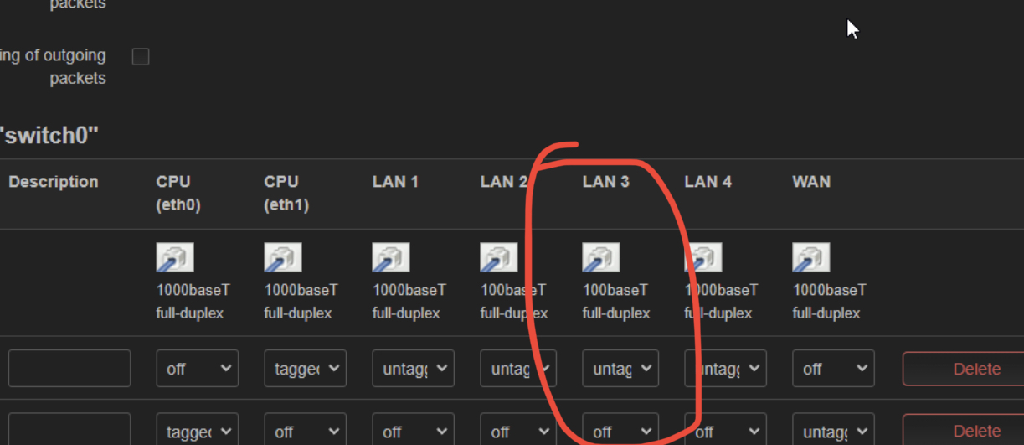Click the second row Description input field
The width and height of the screenshot is (1024, 445).
pyautogui.click(x=69, y=429)
